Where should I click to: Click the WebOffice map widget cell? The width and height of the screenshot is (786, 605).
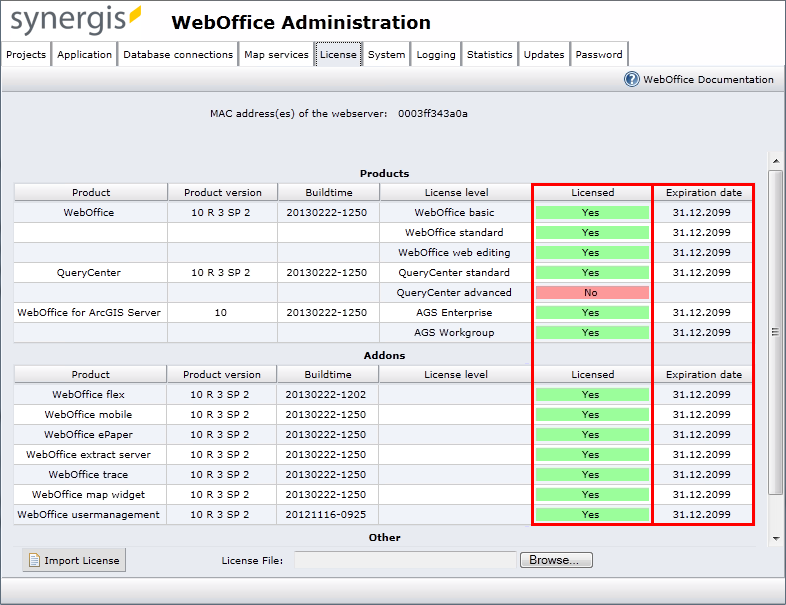[x=89, y=495]
